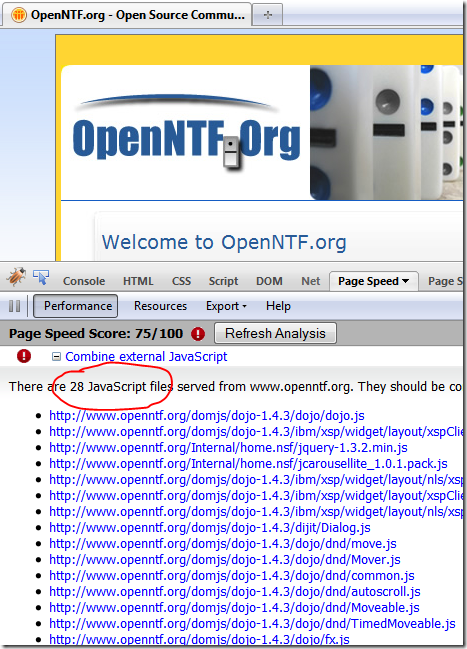Screen dimensions: 467x649
Task: Open the dojo/dojo.js link
Action: pos(207,416)
